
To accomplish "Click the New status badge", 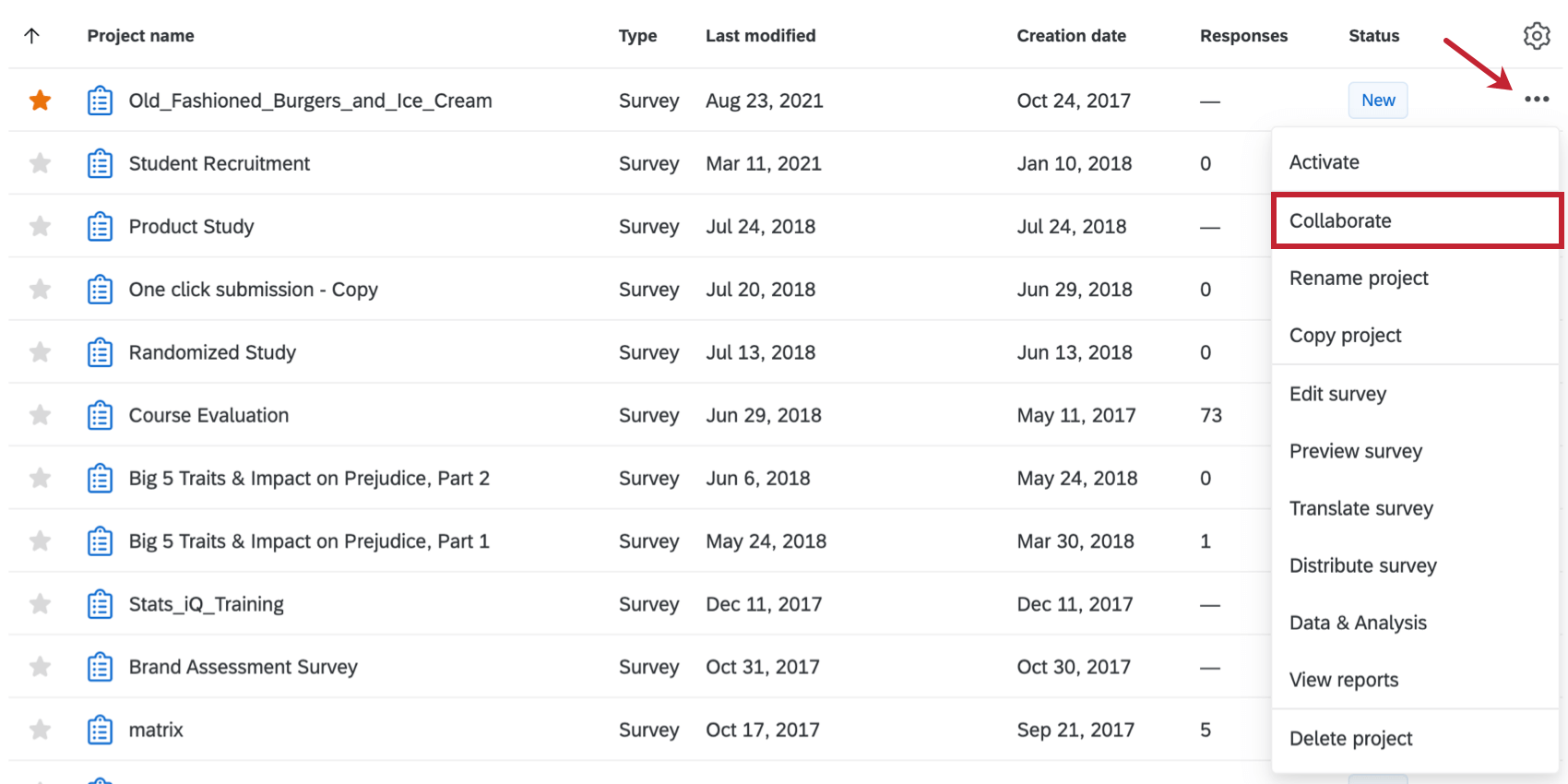I will 1378,101.
